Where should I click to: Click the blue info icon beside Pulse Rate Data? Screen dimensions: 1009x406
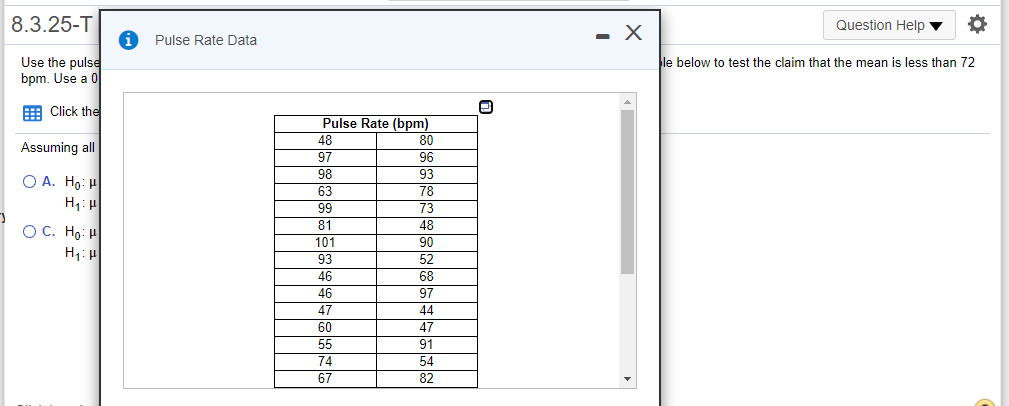129,40
